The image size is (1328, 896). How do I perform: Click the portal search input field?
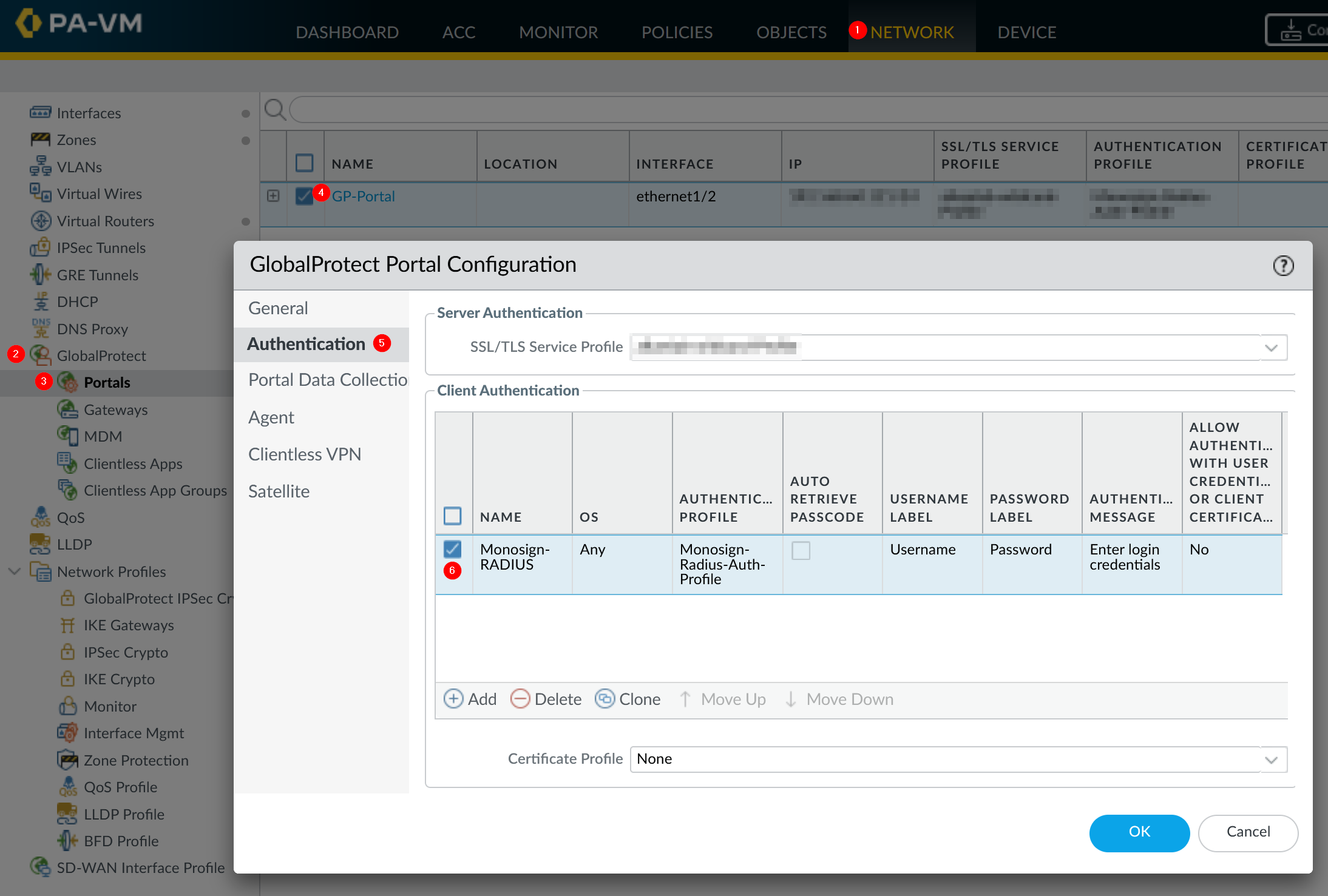tap(789, 110)
